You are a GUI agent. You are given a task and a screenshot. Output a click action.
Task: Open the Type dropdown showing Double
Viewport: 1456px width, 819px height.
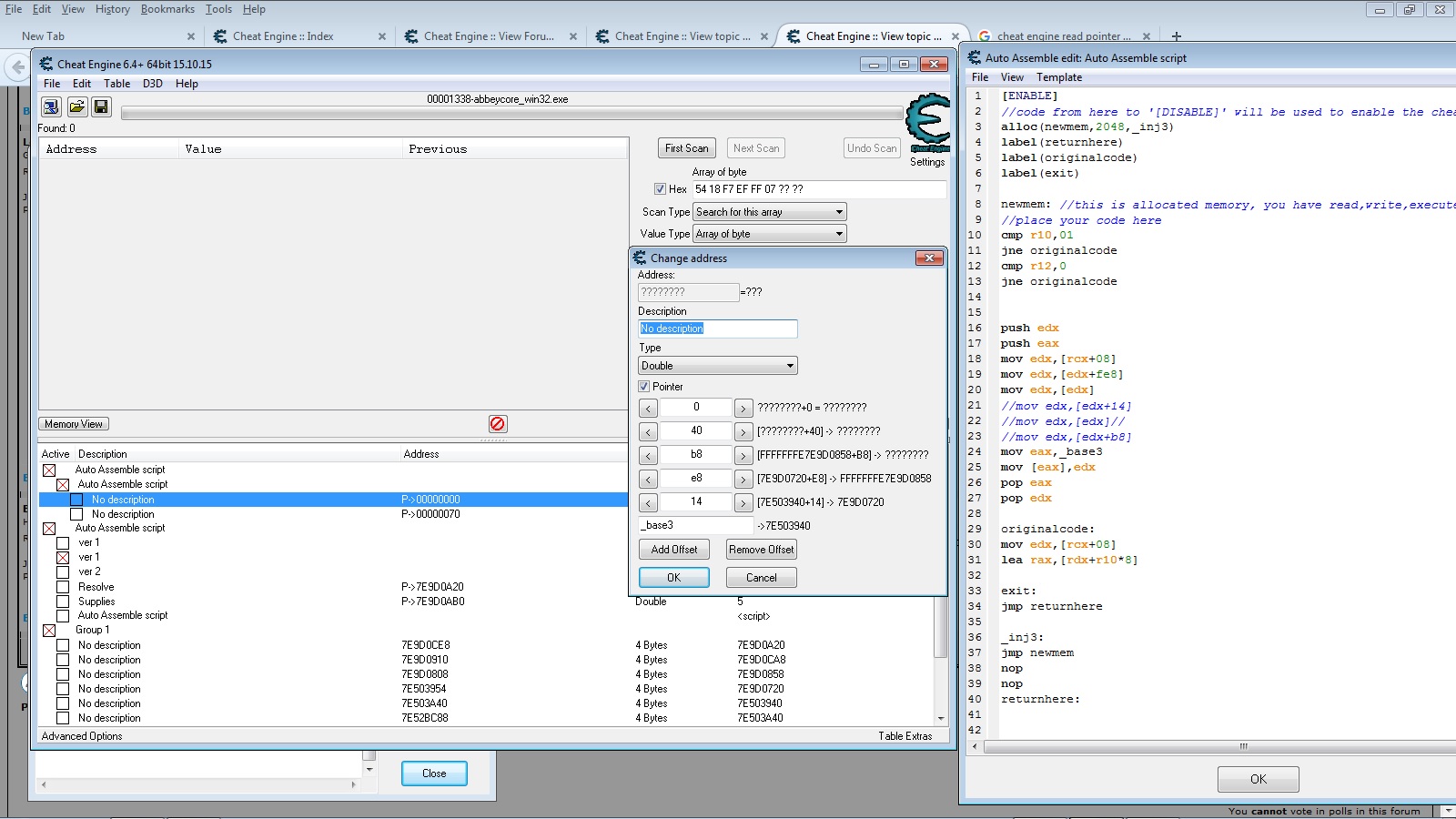718,366
